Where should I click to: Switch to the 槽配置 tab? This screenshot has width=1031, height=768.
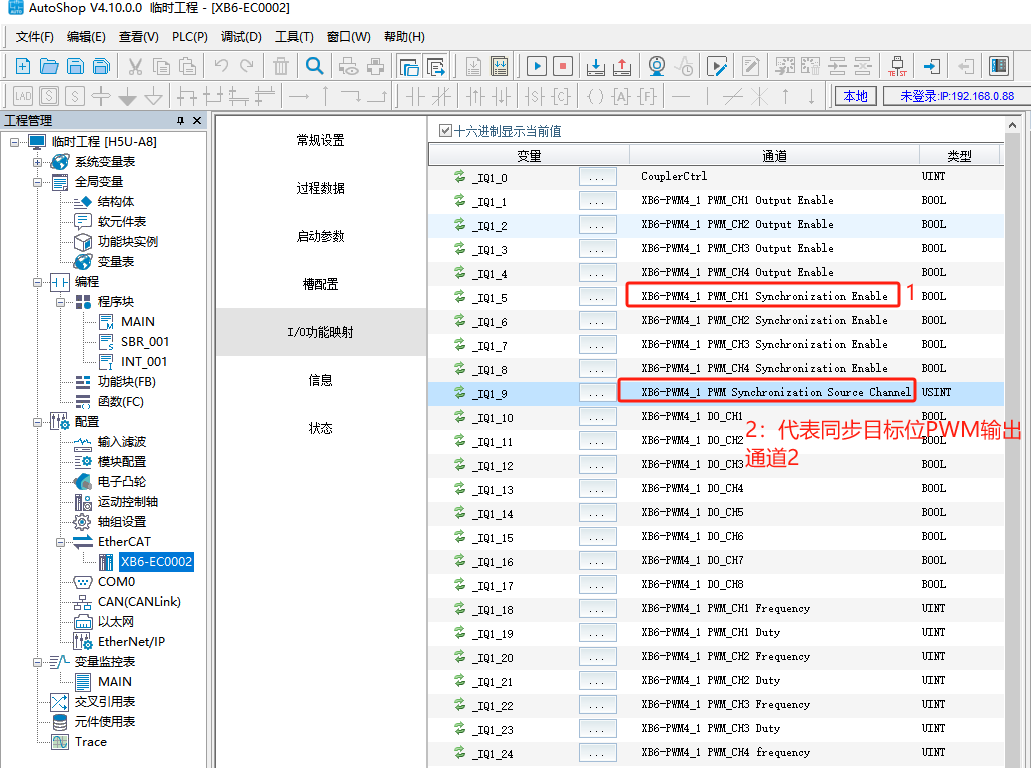coord(321,284)
